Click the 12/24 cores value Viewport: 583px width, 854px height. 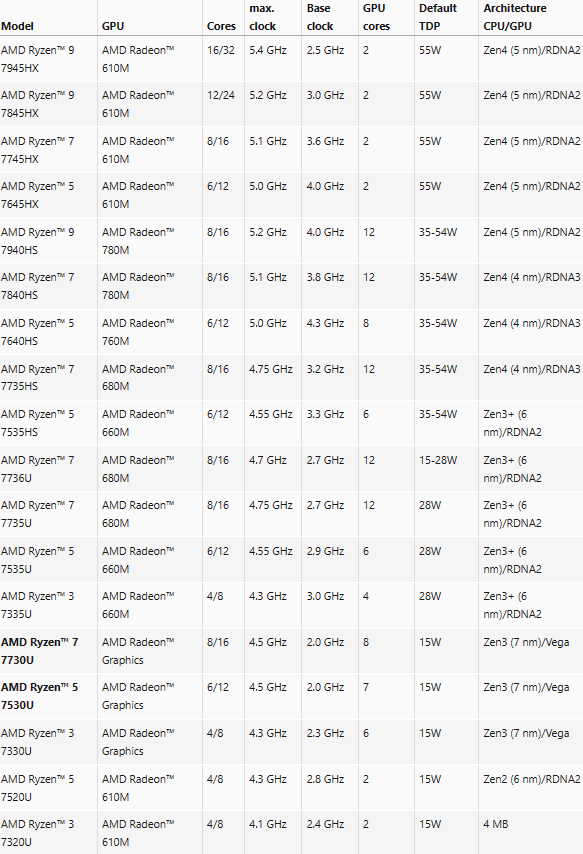click(221, 95)
